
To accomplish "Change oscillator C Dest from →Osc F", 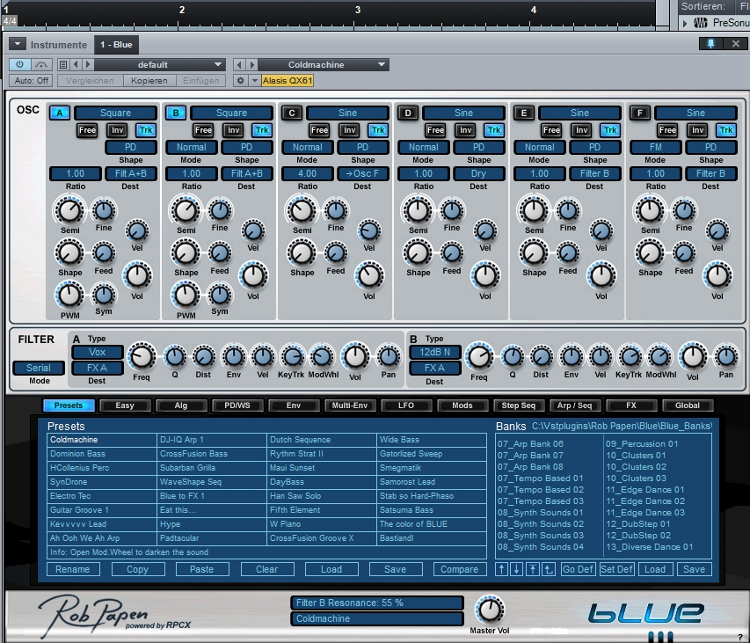I will pyautogui.click(x=362, y=174).
